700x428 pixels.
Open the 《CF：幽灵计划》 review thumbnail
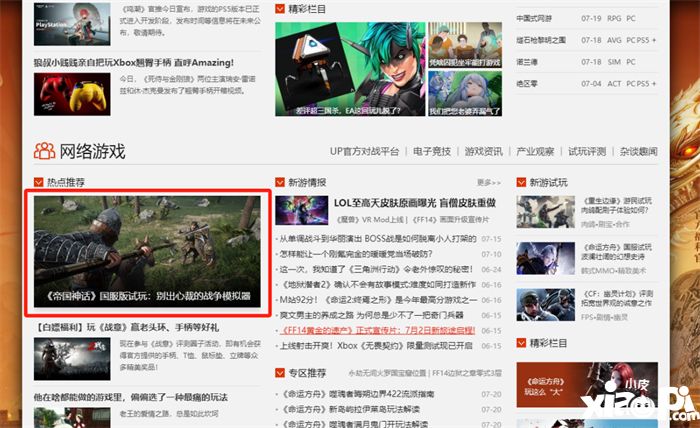(x=546, y=305)
